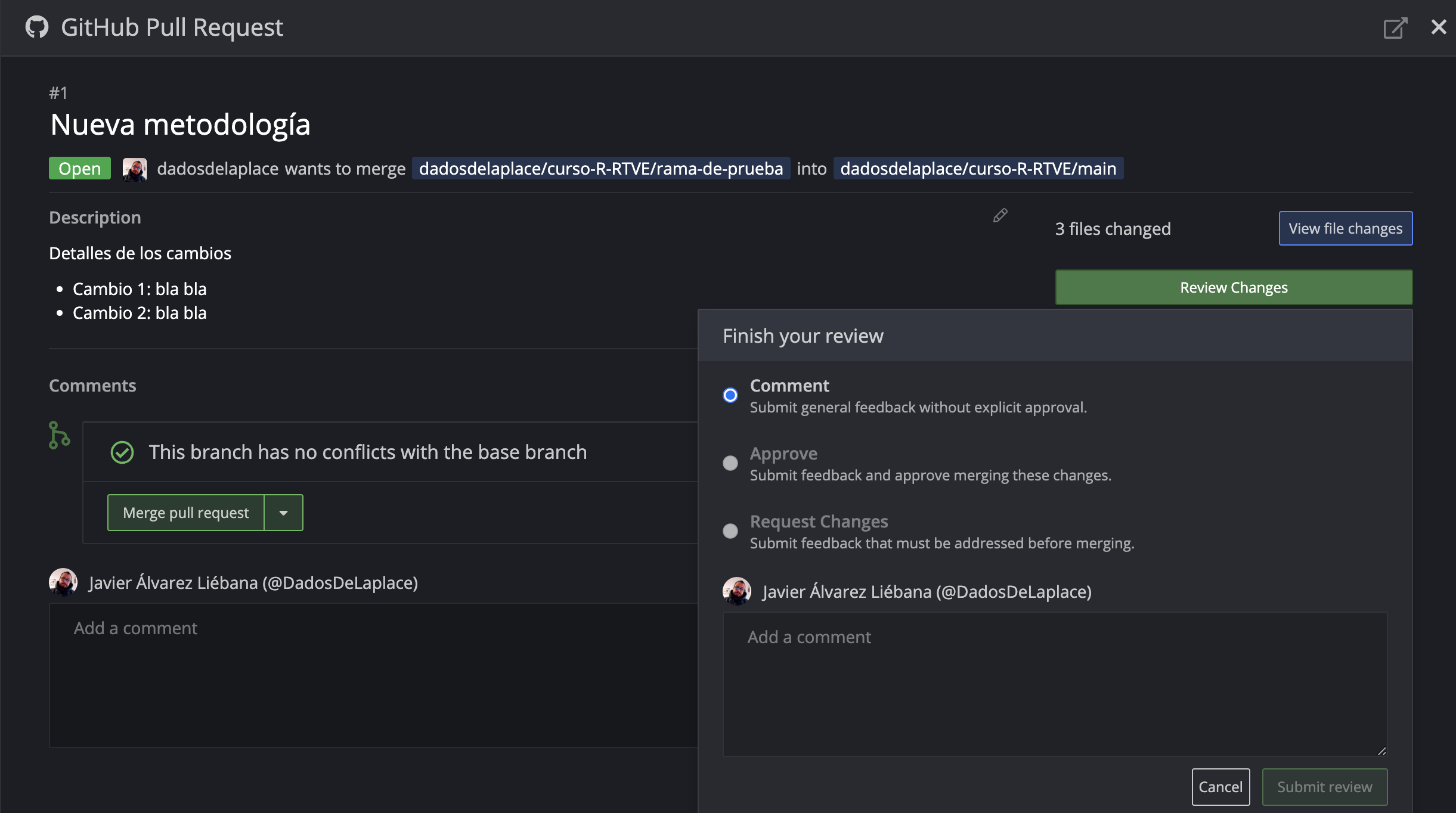Click the green no-conflicts checkmark icon
Viewport: 1456px width, 813px height.
point(122,452)
